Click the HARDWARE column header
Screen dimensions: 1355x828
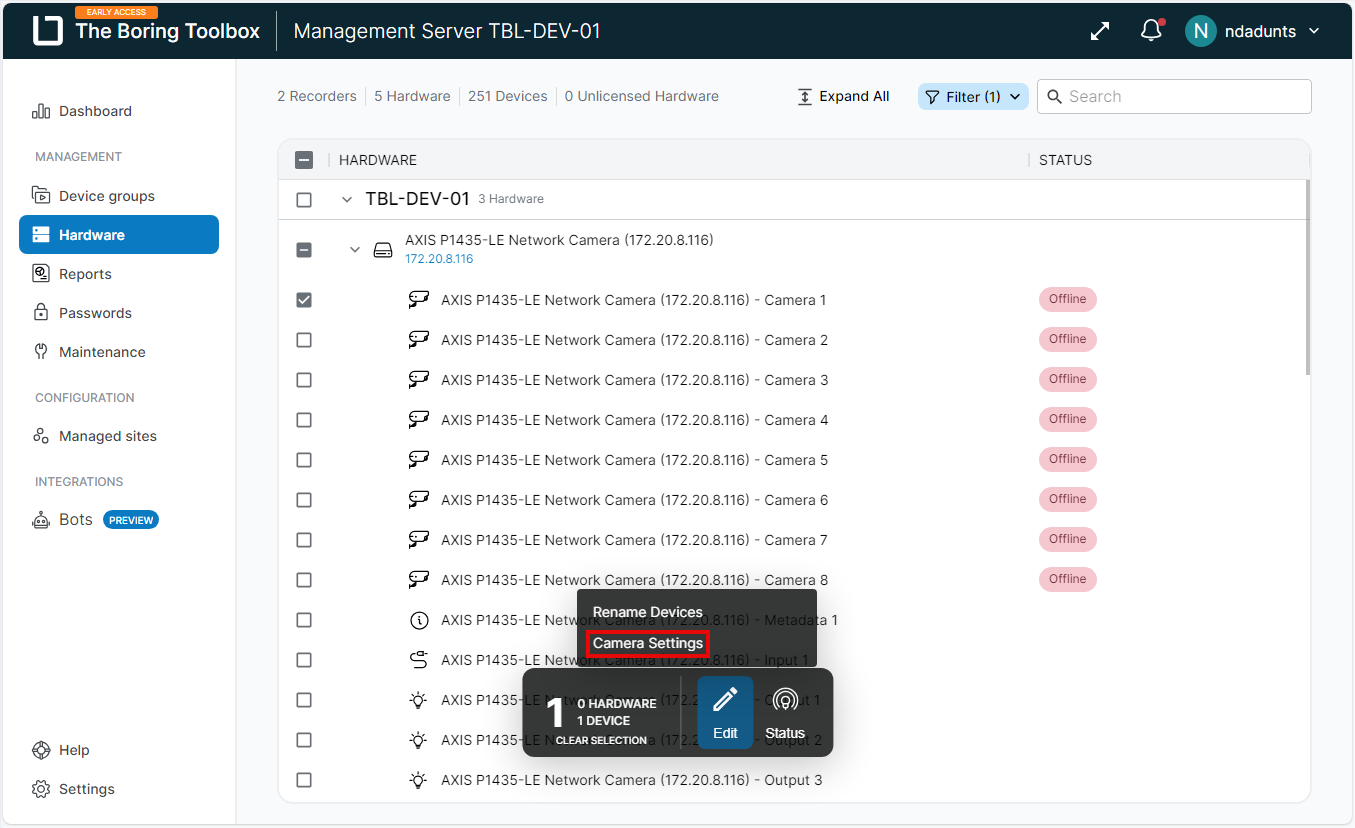(x=378, y=160)
